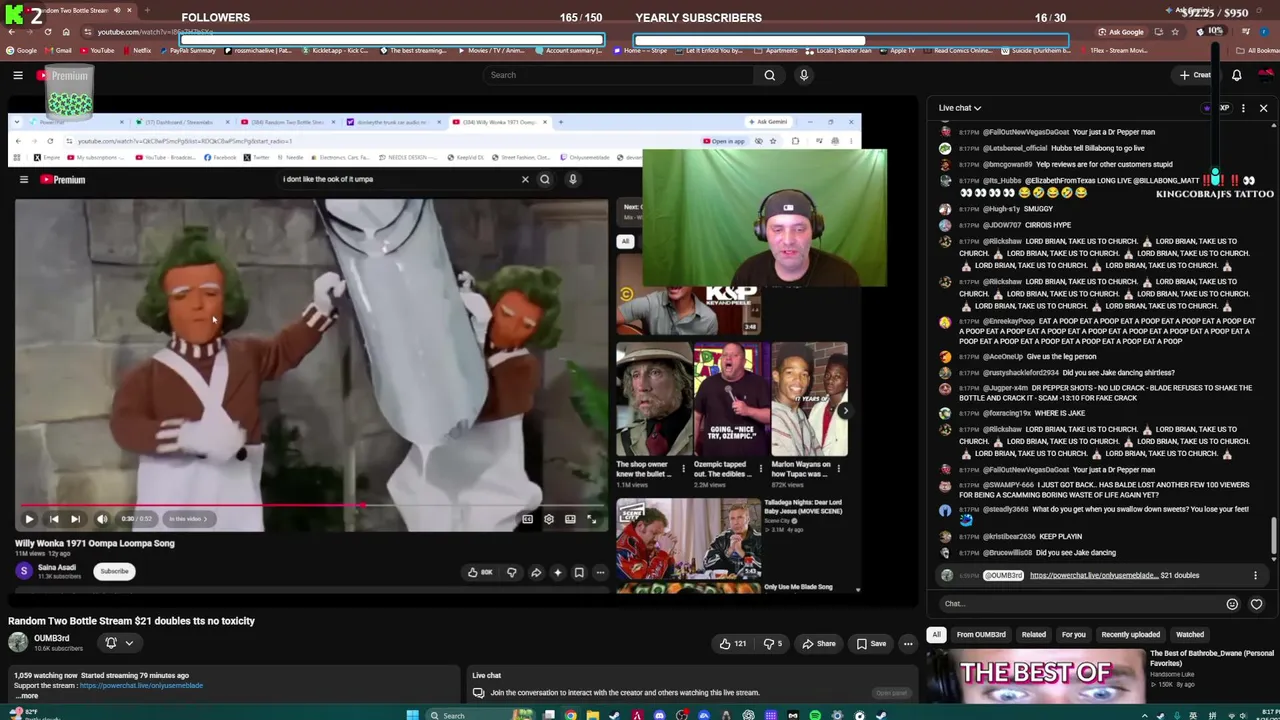
Task: Open live chat options three-dot menu
Action: click(1243, 108)
